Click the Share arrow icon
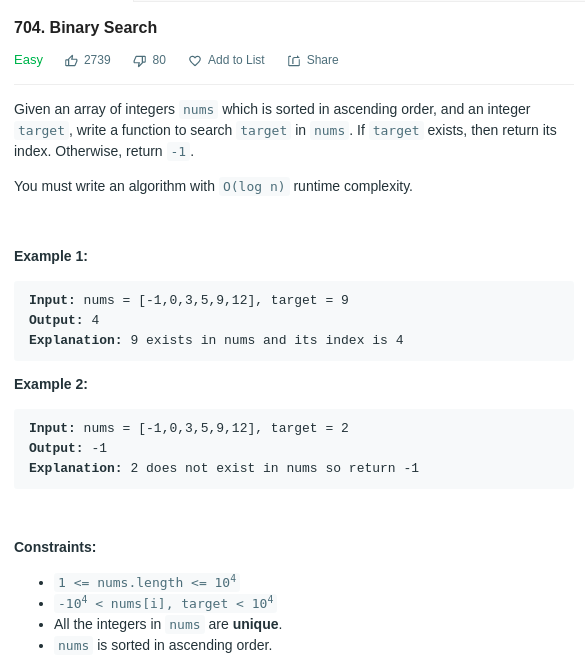Screen dimensions: 585x672 coord(294,61)
